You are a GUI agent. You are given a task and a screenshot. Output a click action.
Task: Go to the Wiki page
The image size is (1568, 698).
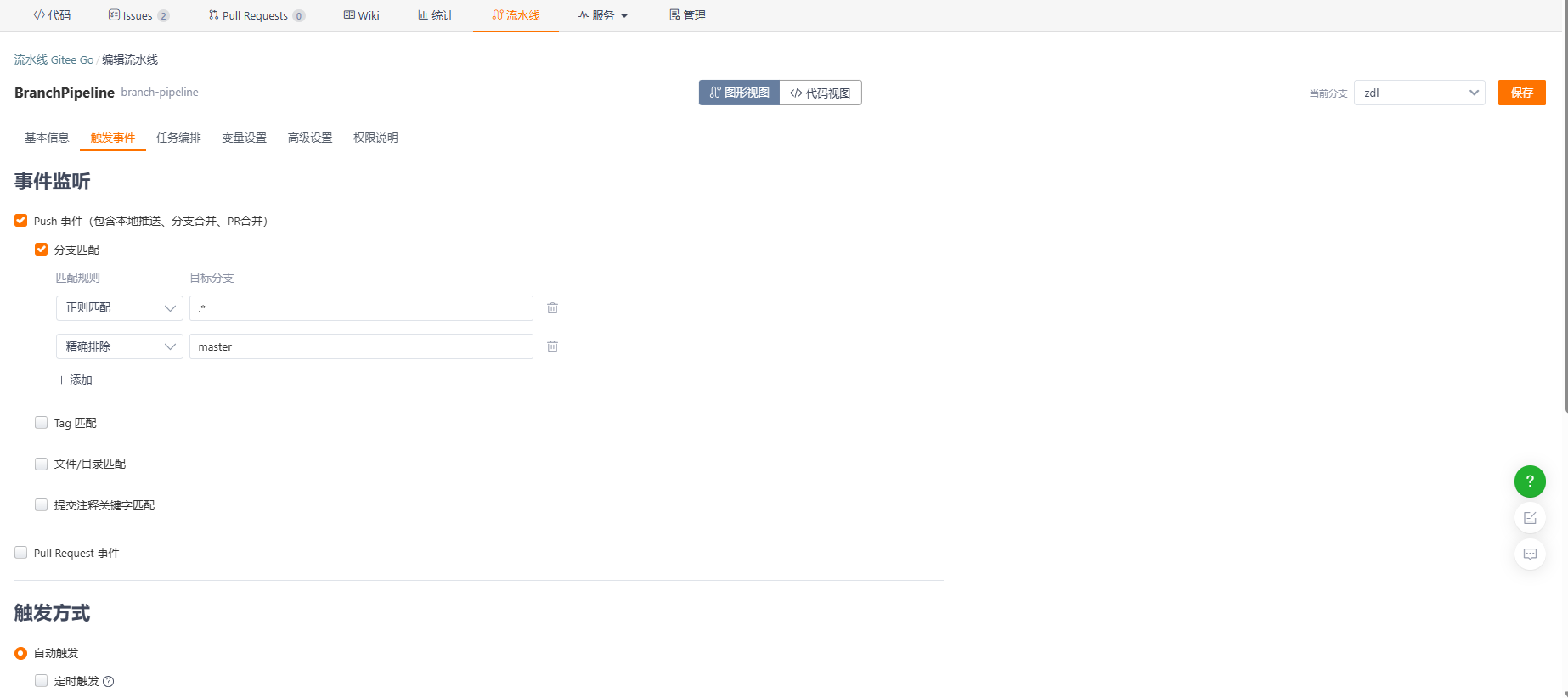coord(362,15)
